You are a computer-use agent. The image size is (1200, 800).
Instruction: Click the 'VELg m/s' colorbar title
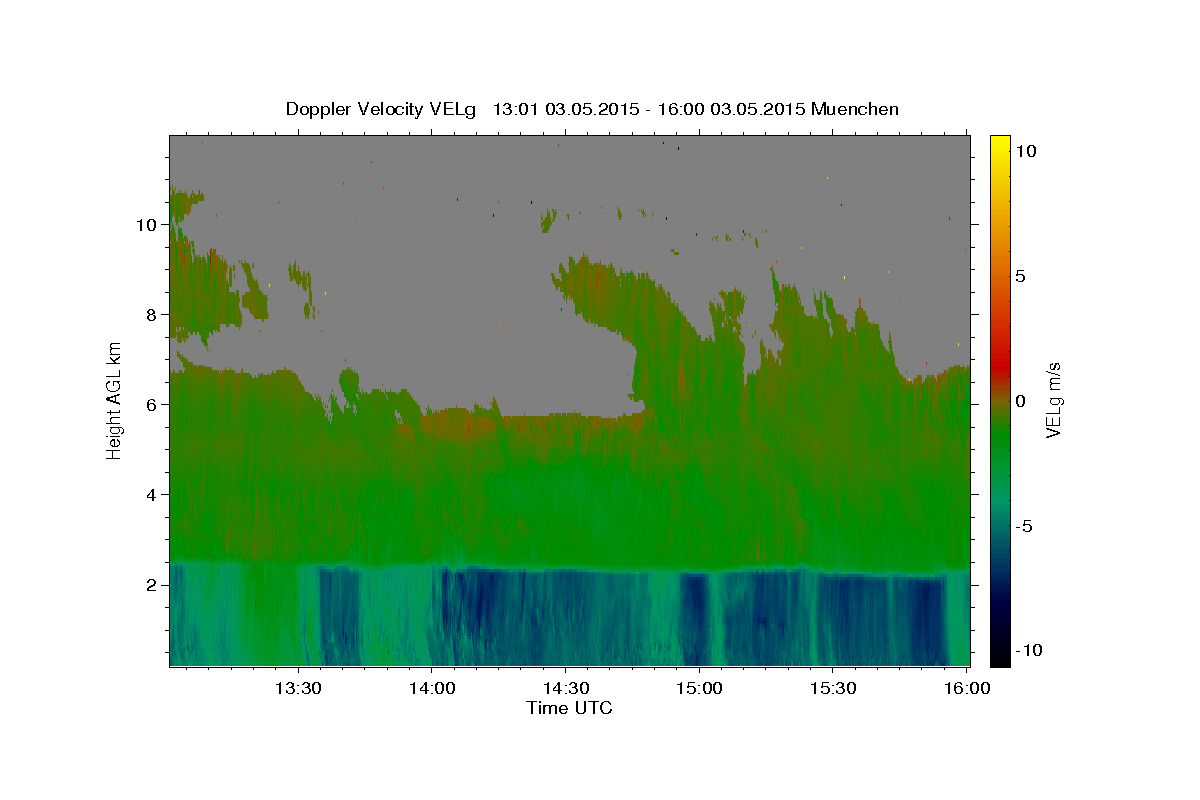pos(1053,400)
